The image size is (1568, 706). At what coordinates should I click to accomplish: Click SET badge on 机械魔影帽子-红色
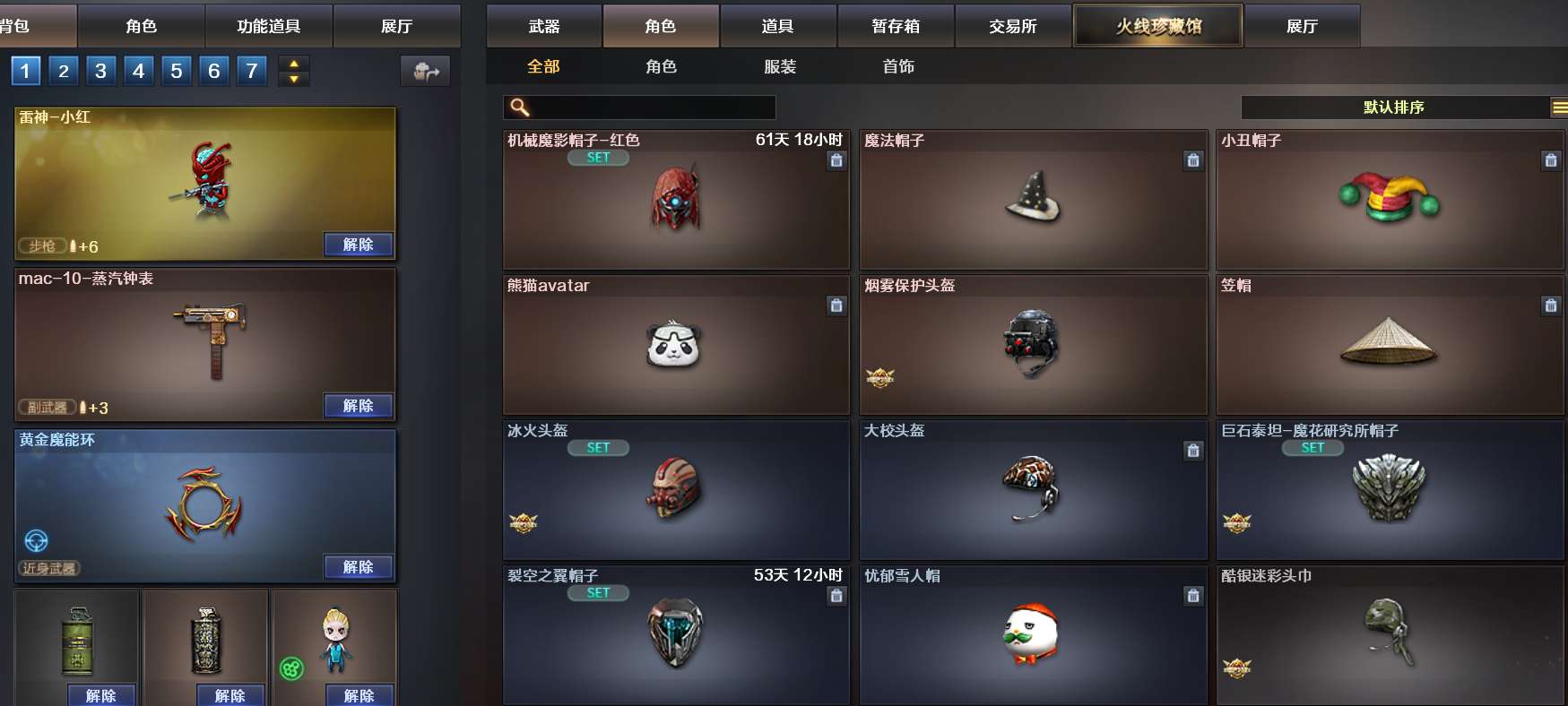(598, 158)
